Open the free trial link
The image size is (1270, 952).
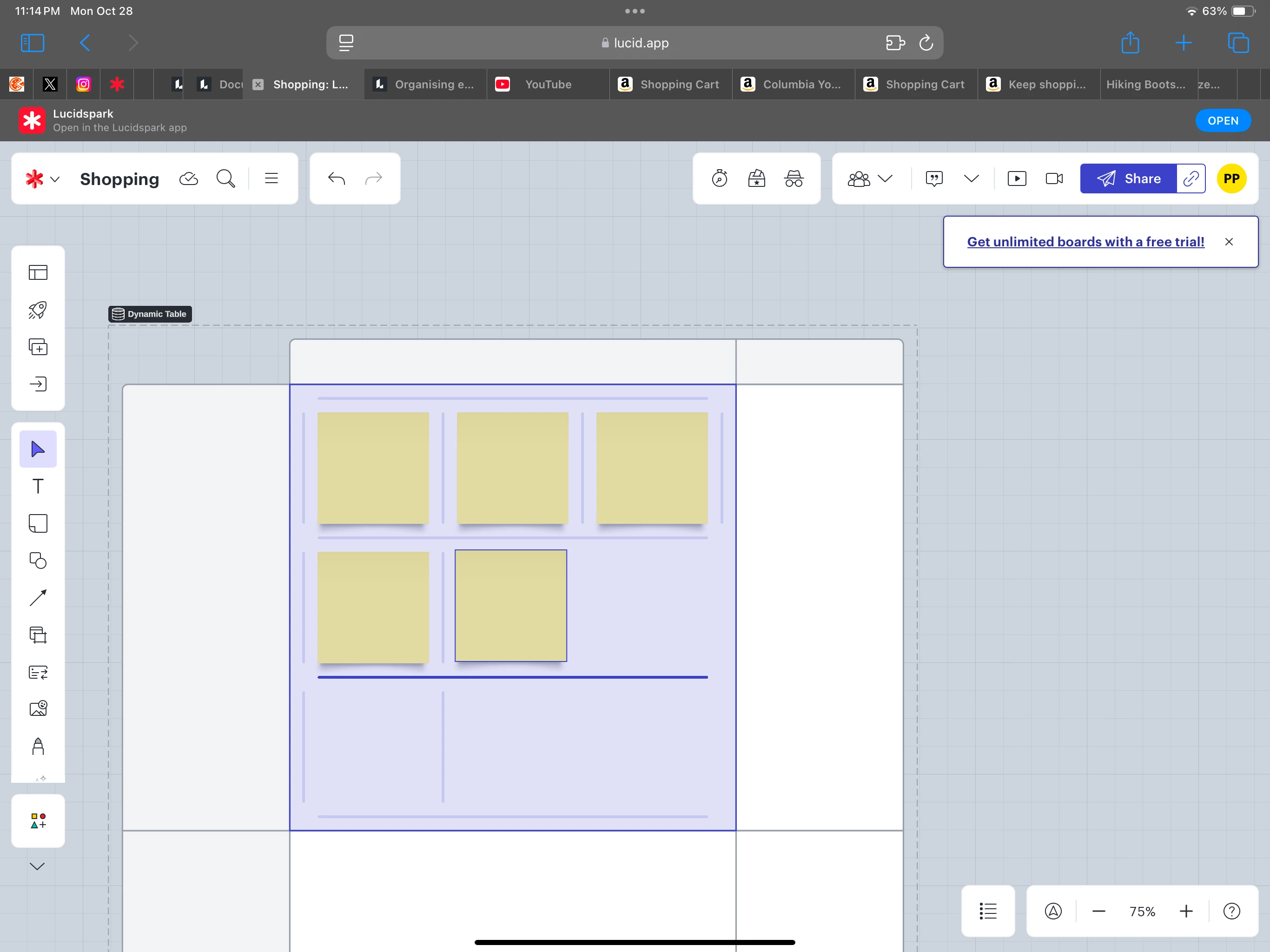1085,242
